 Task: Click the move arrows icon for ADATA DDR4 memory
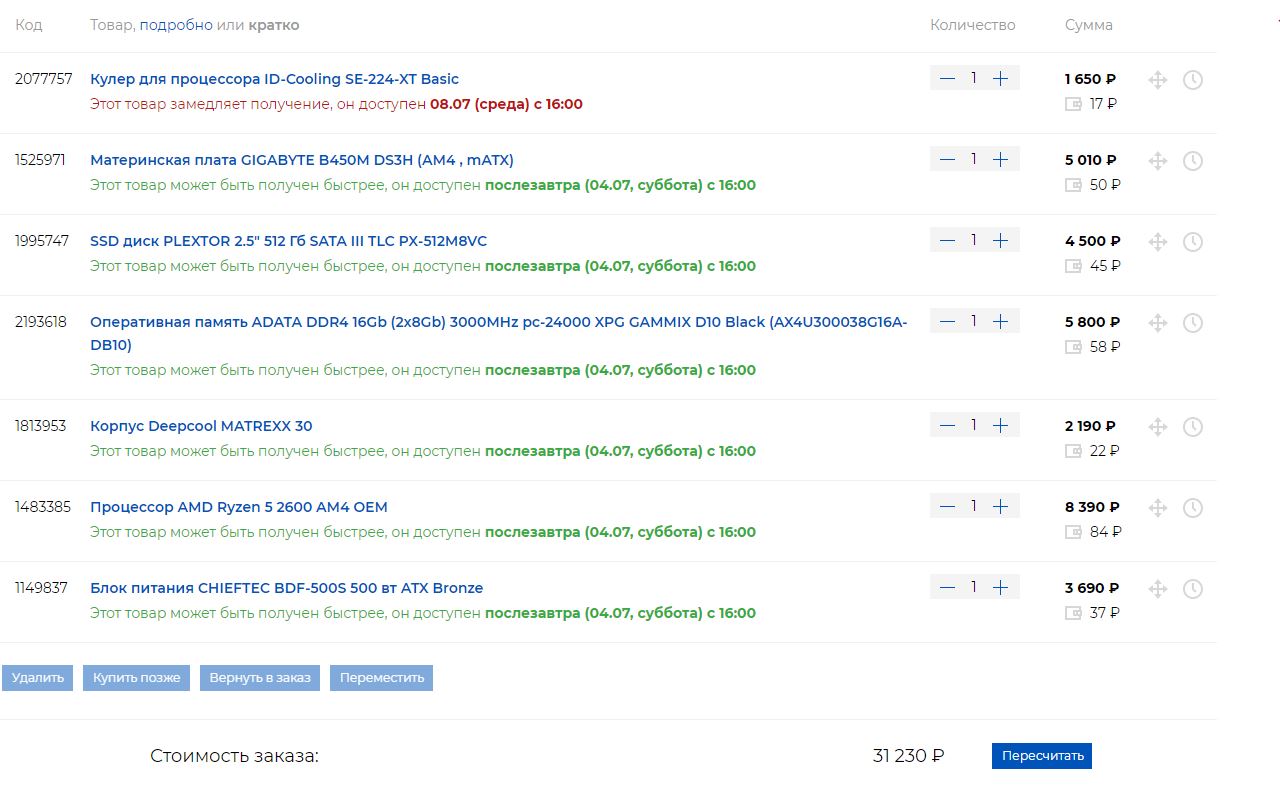pyautogui.click(x=1157, y=323)
